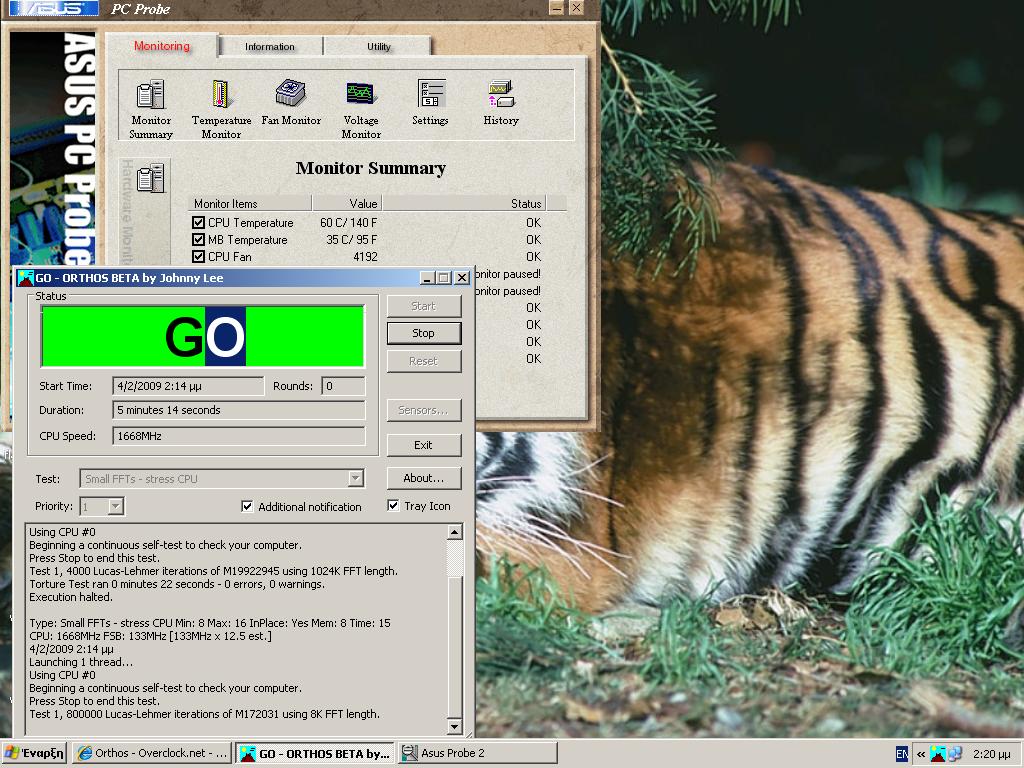Switch to Asus Probe 2 taskbar item
Image resolution: width=1024 pixels, height=768 pixels.
478,753
